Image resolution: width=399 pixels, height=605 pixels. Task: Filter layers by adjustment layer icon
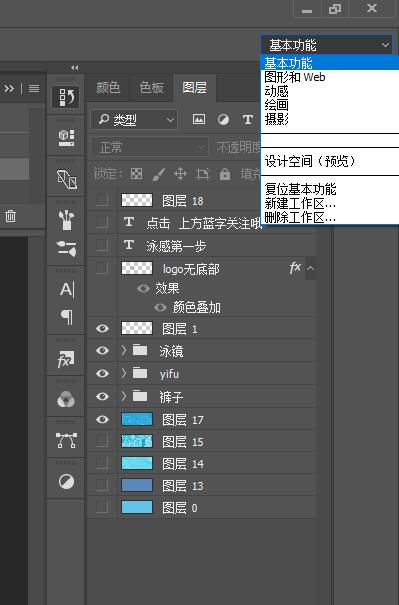click(223, 119)
